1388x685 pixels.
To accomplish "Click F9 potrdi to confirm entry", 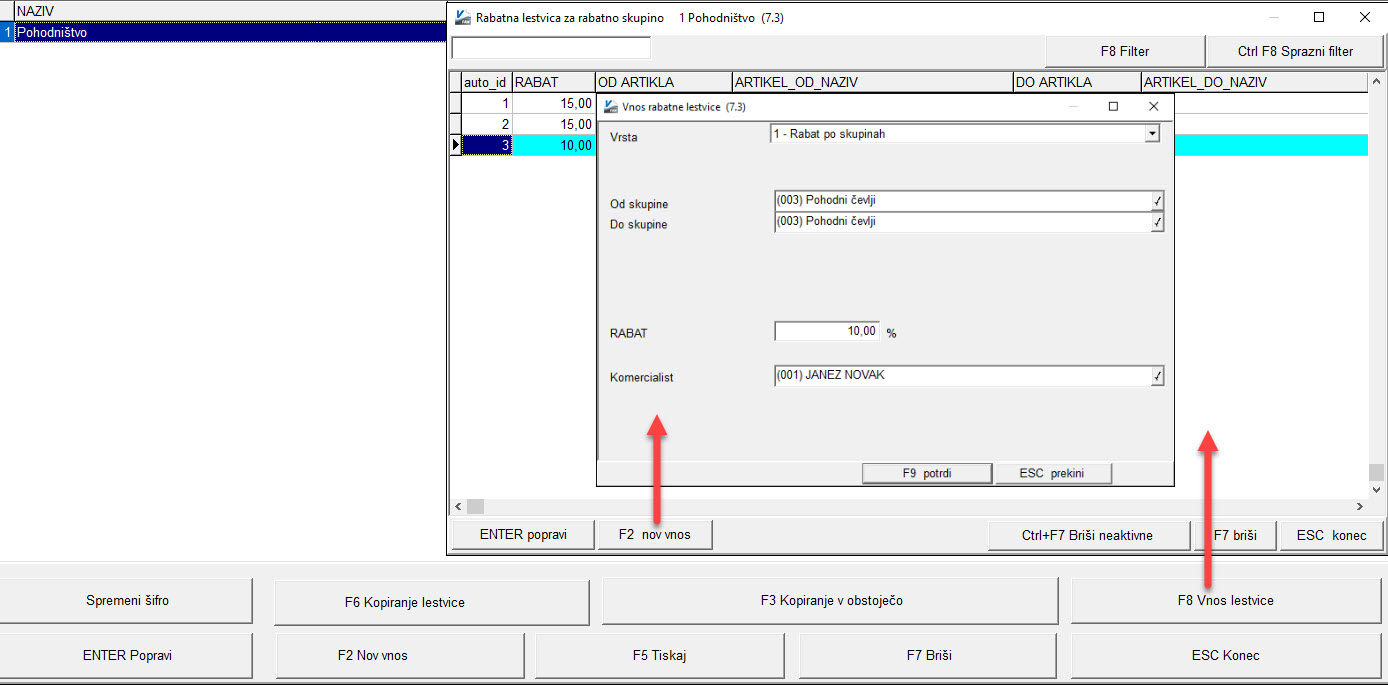I will click(x=927, y=474).
